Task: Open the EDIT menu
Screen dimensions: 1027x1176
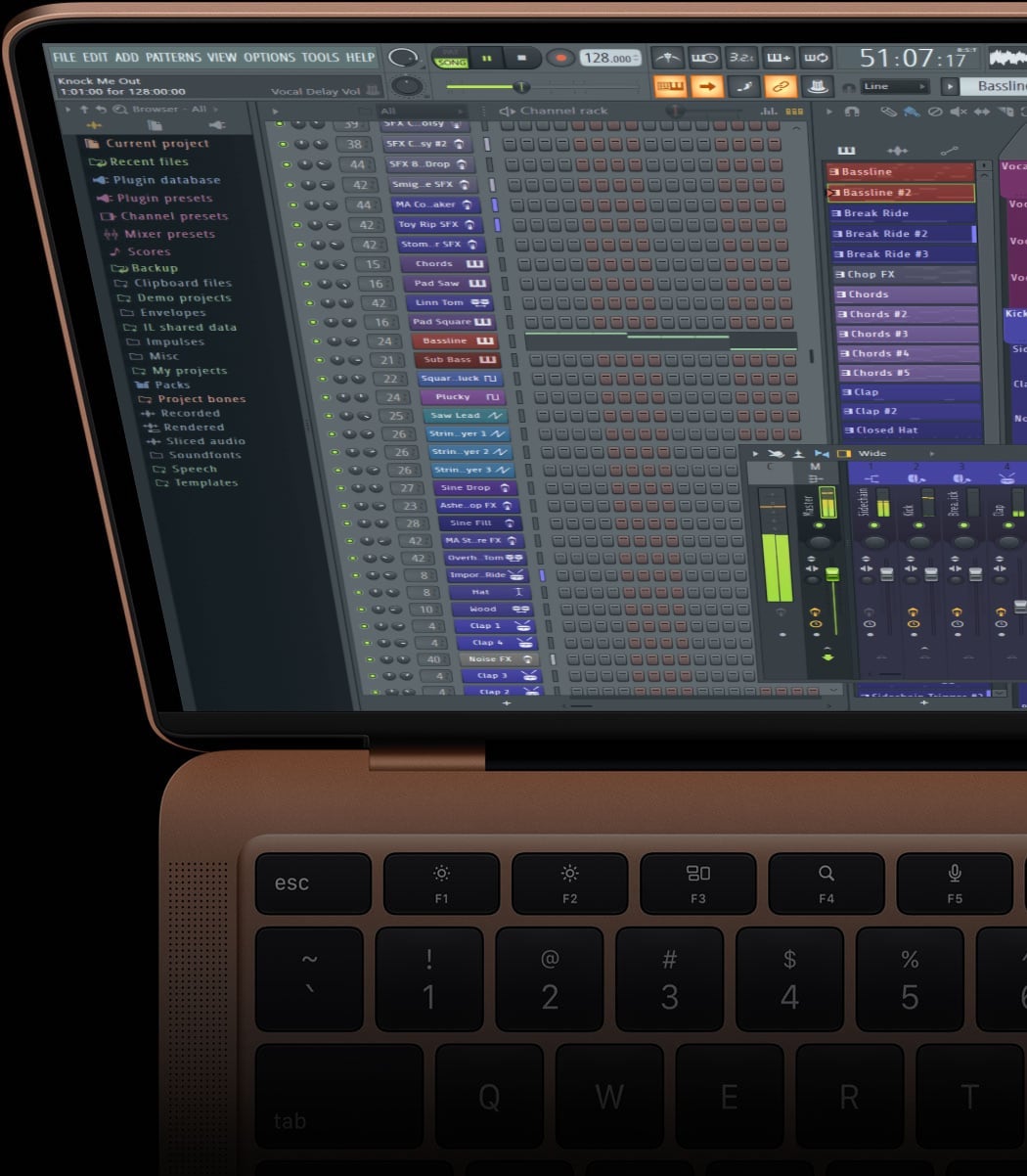Action: 95,57
